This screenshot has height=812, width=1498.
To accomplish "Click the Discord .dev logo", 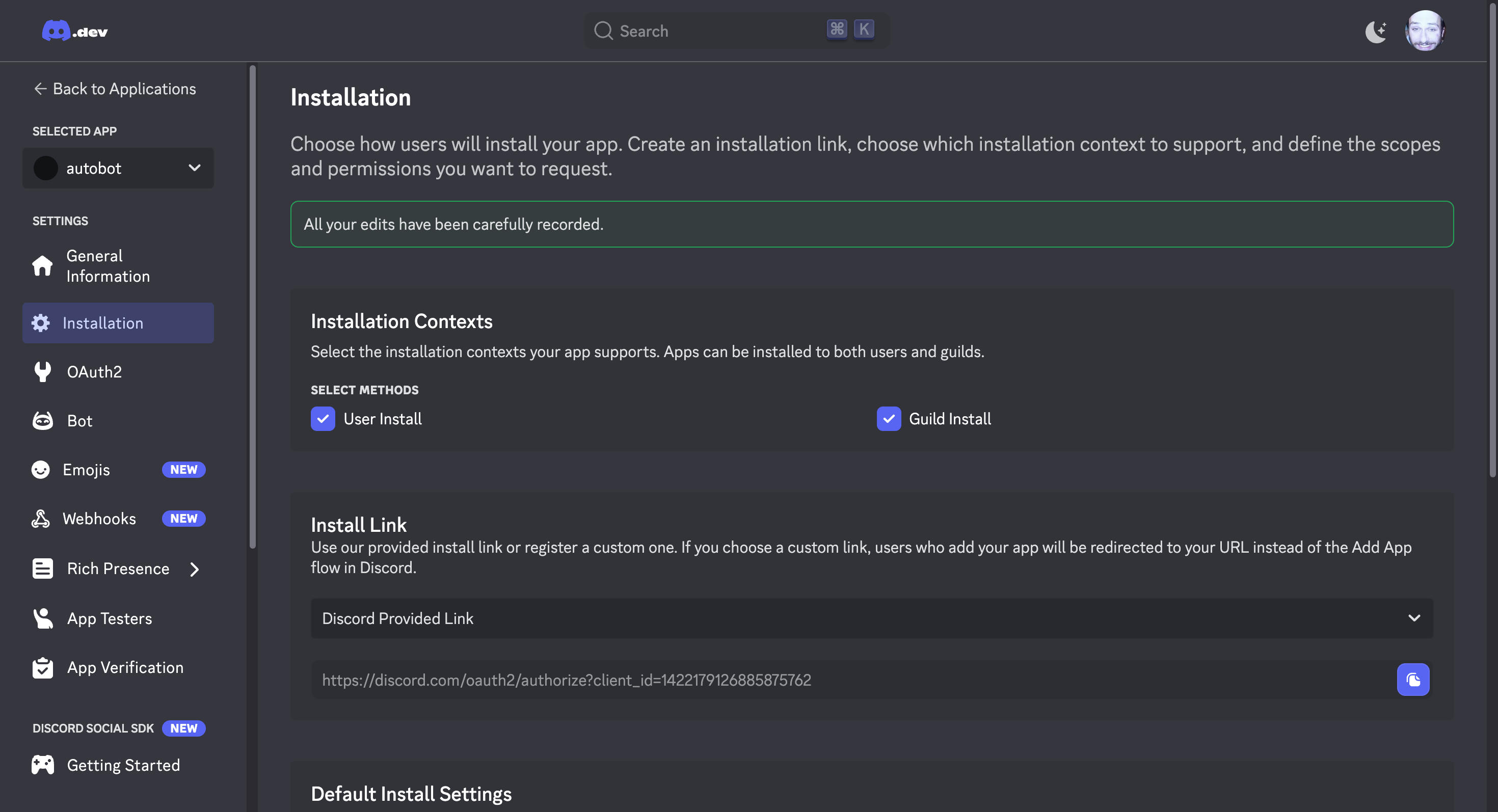I will coord(75,31).
